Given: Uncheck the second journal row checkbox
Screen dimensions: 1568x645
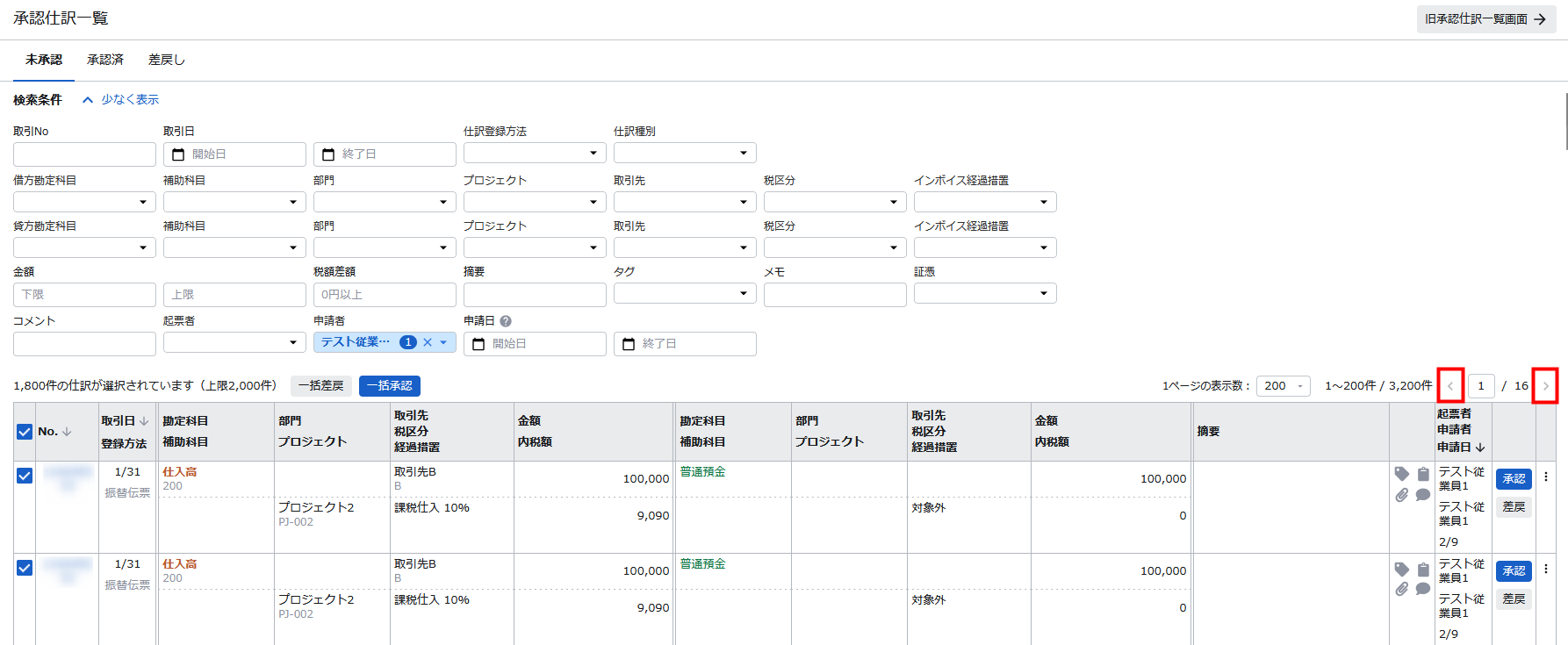Looking at the screenshot, I should (x=25, y=568).
